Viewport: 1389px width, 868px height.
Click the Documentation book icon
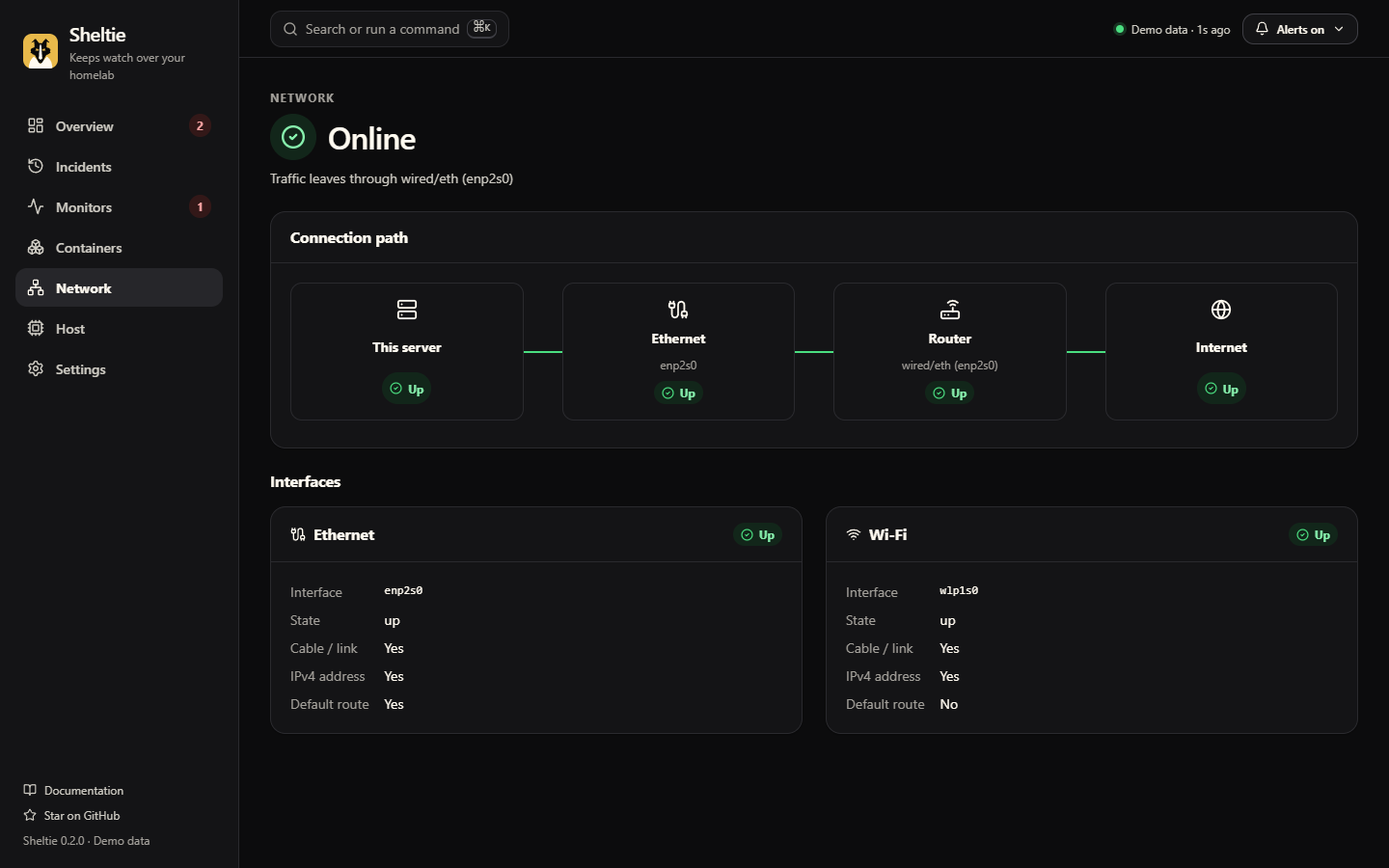click(x=30, y=790)
